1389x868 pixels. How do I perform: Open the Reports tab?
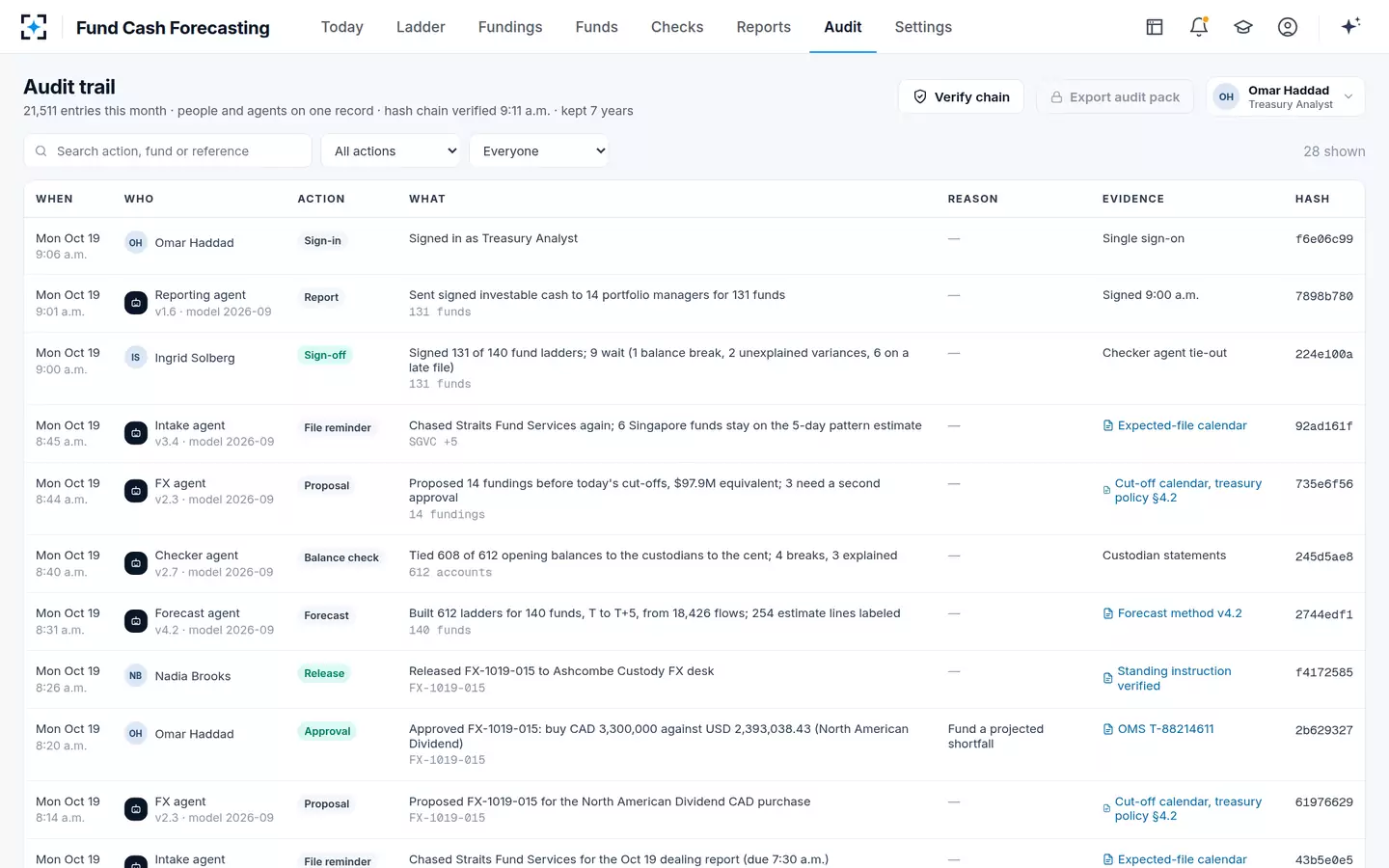(x=764, y=27)
